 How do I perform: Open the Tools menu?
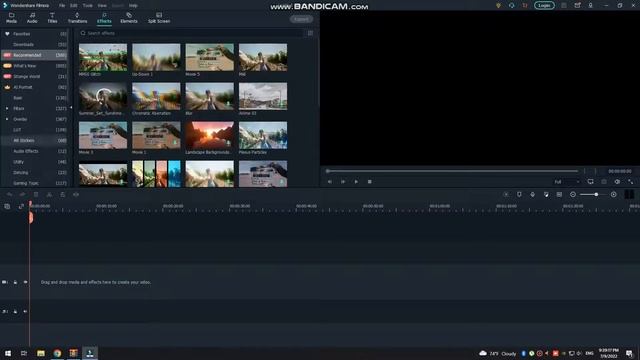pos(87,6)
